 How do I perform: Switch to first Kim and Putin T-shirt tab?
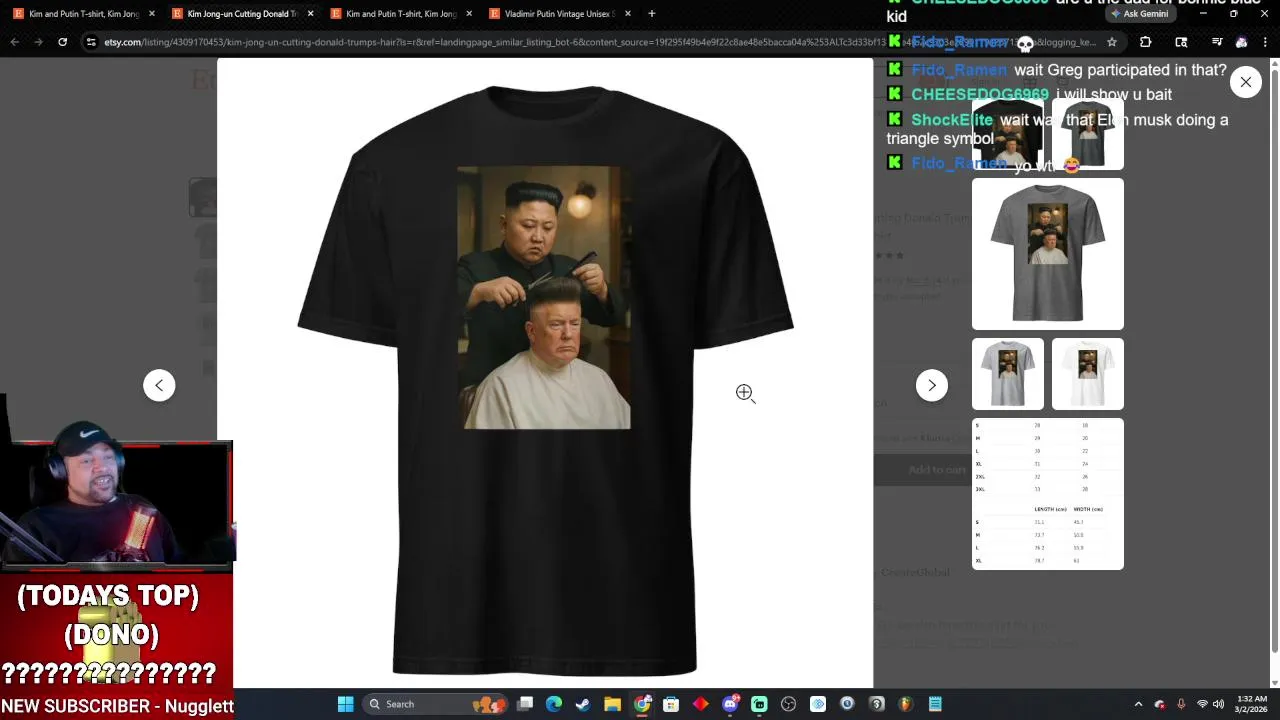pos(84,14)
